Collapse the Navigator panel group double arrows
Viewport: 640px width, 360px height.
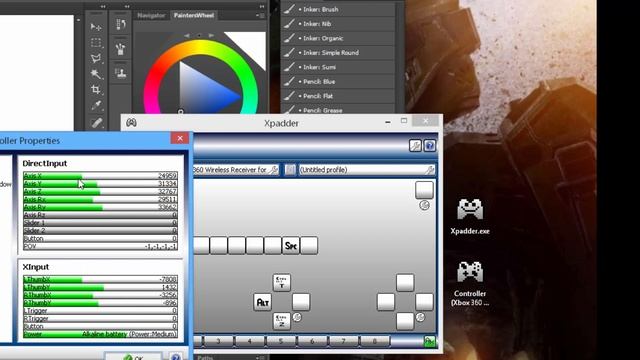pyautogui.click(x=262, y=7)
